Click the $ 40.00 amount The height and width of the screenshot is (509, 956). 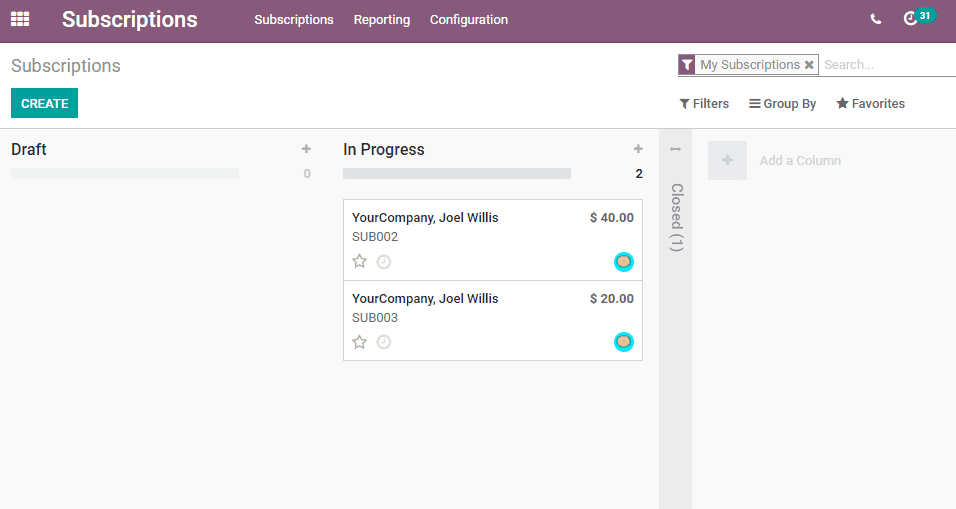click(612, 218)
